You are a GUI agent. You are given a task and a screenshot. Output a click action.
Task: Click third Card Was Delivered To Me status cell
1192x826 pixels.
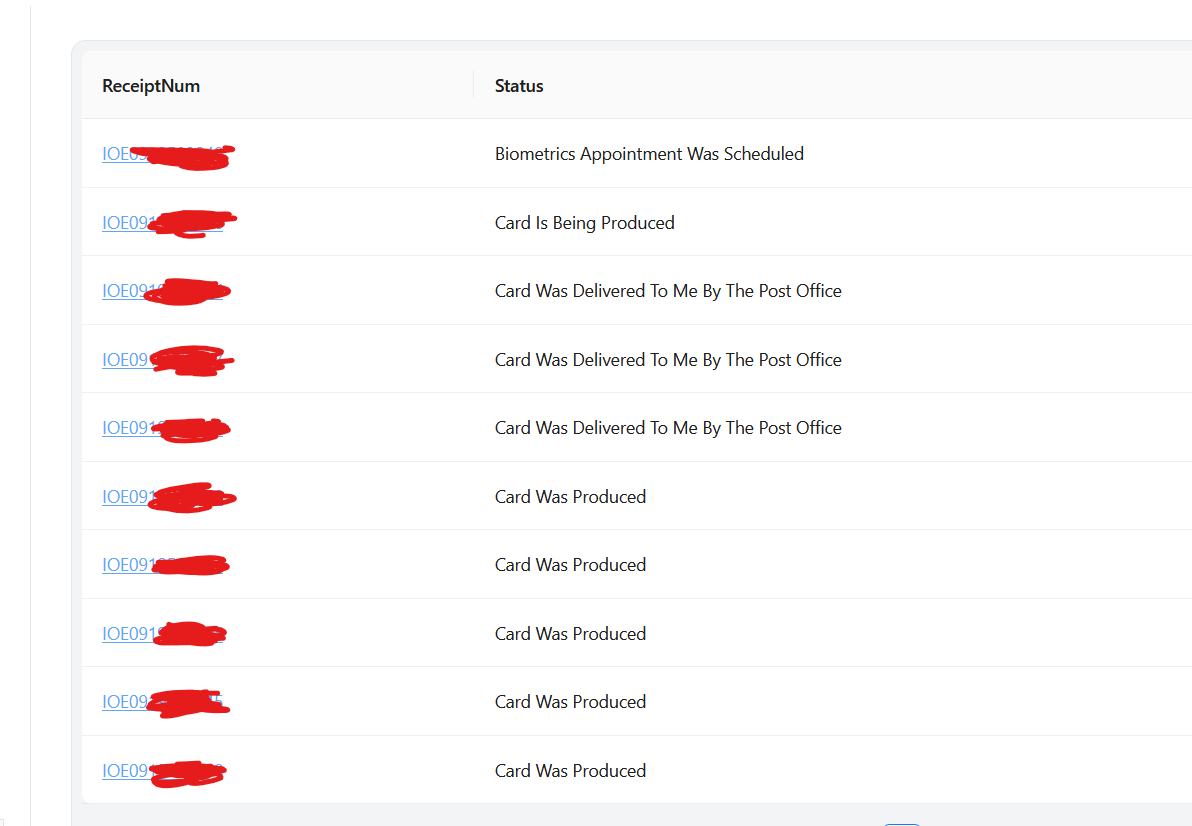(668, 428)
